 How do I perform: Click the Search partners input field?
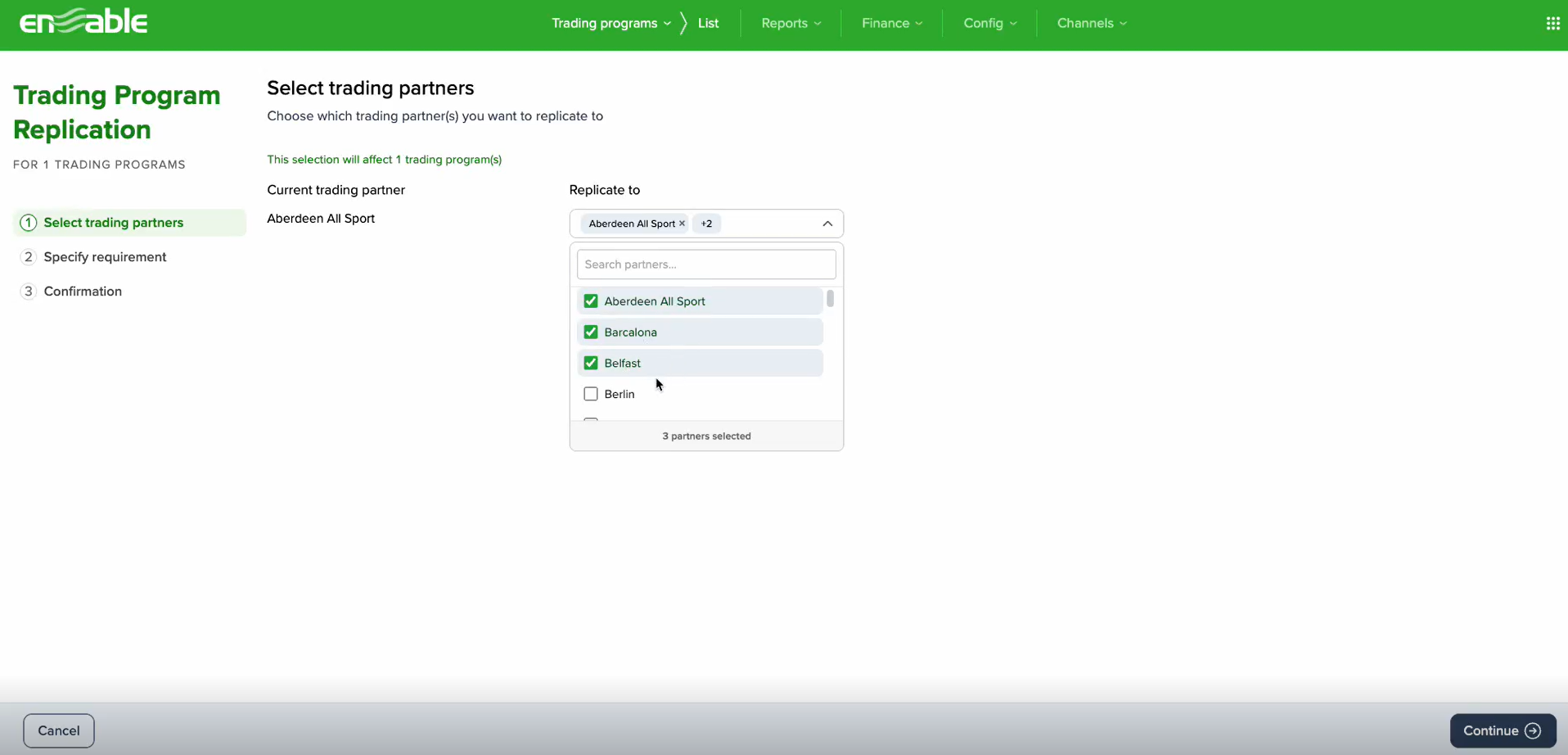tap(706, 264)
